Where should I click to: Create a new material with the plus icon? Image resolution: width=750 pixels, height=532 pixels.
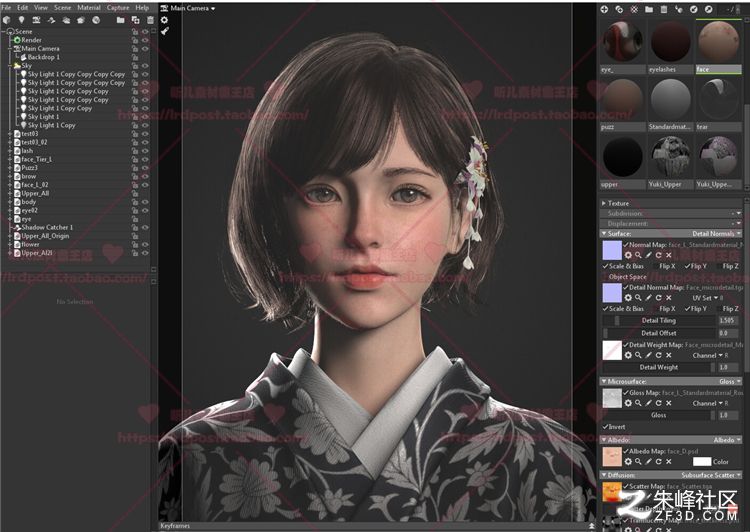pyautogui.click(x=604, y=9)
